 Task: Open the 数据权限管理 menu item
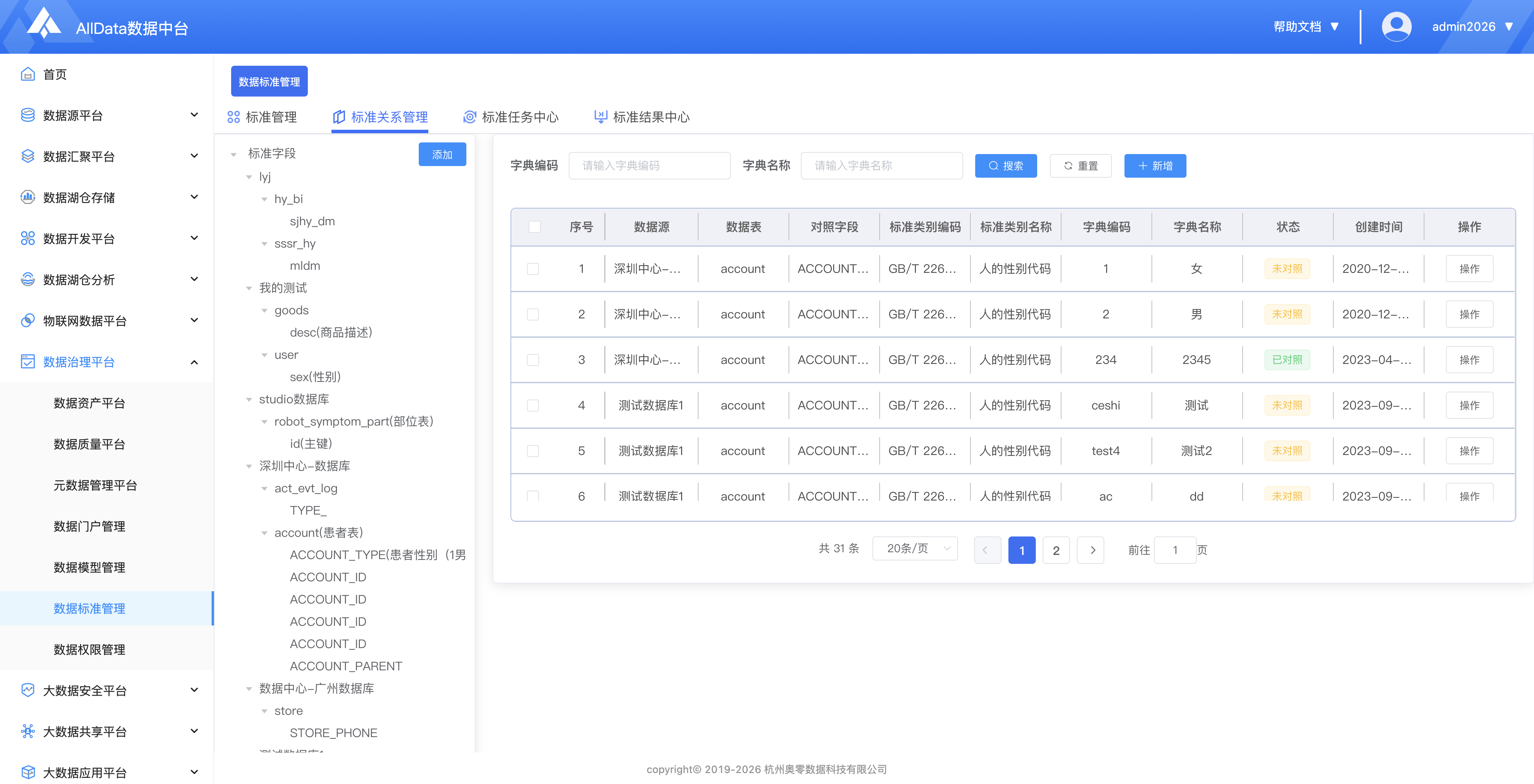pos(89,649)
